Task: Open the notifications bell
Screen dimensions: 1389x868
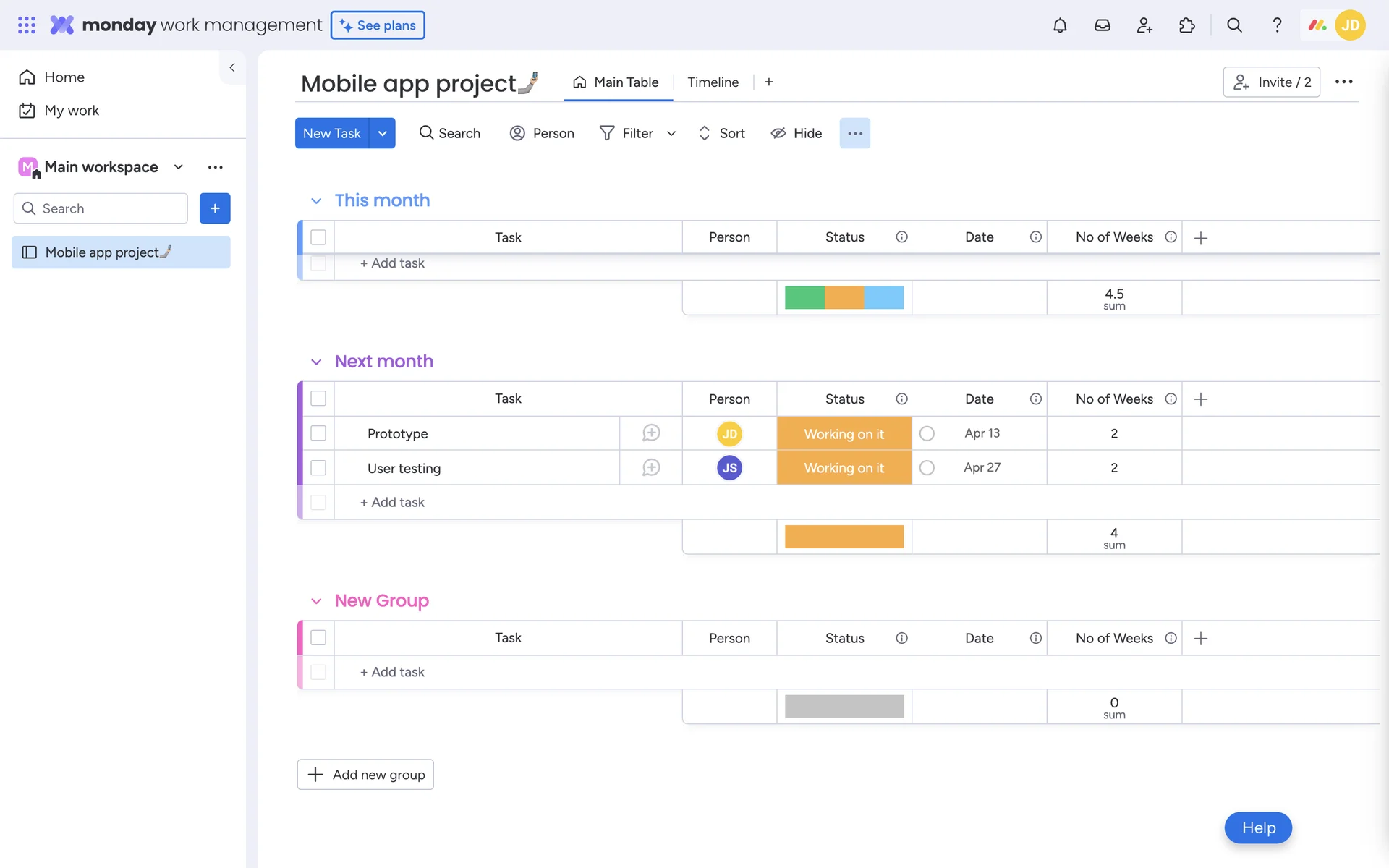Action: pyautogui.click(x=1060, y=25)
